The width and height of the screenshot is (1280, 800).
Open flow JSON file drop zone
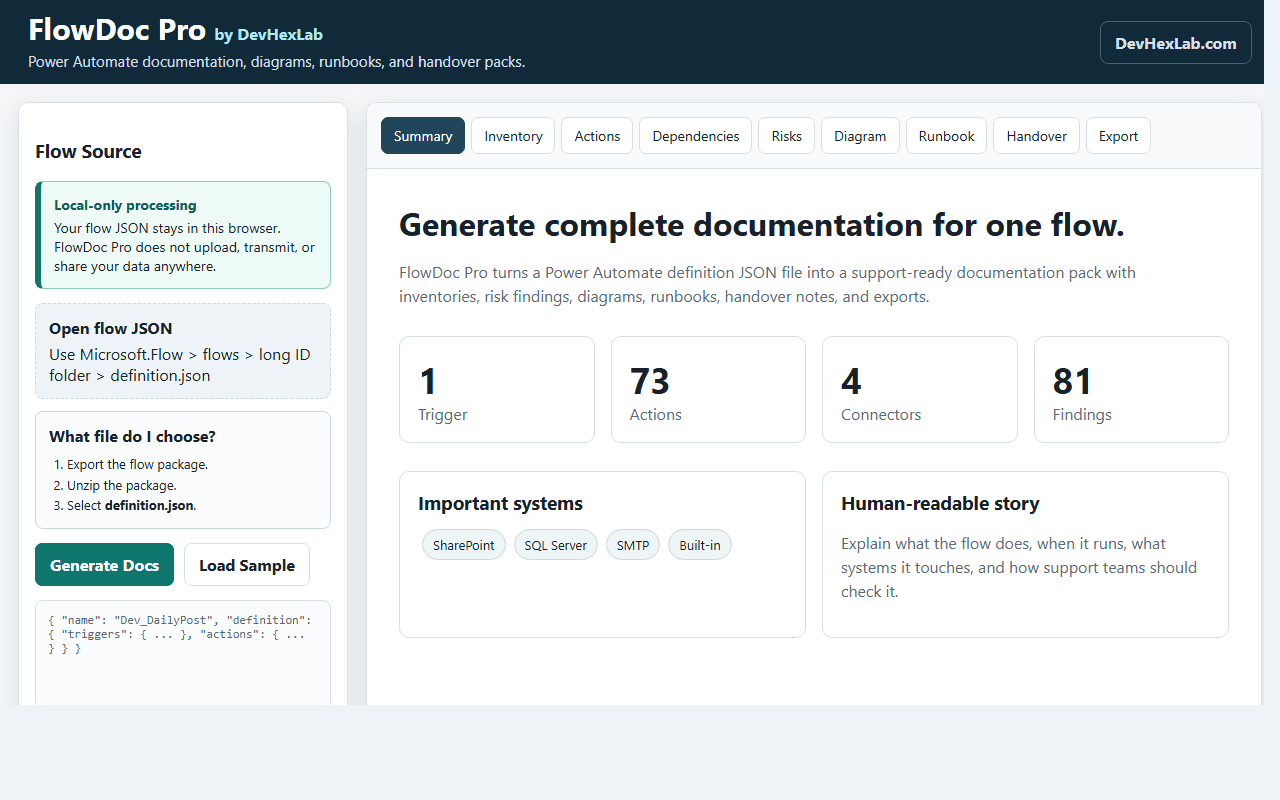183,351
